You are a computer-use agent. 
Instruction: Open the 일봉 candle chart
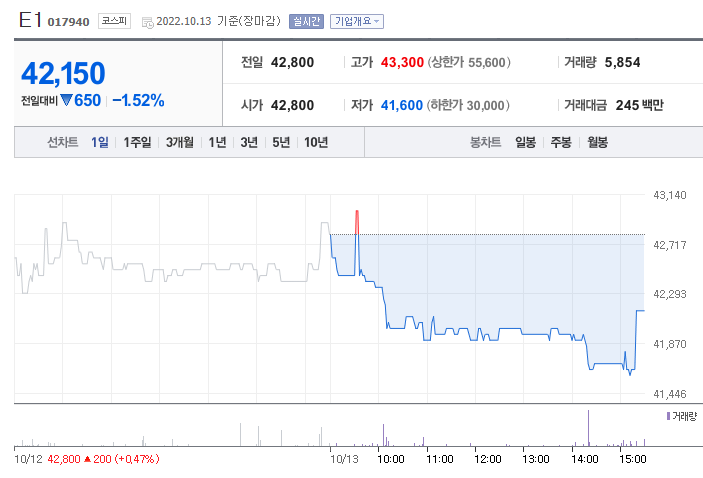pyautogui.click(x=525, y=142)
